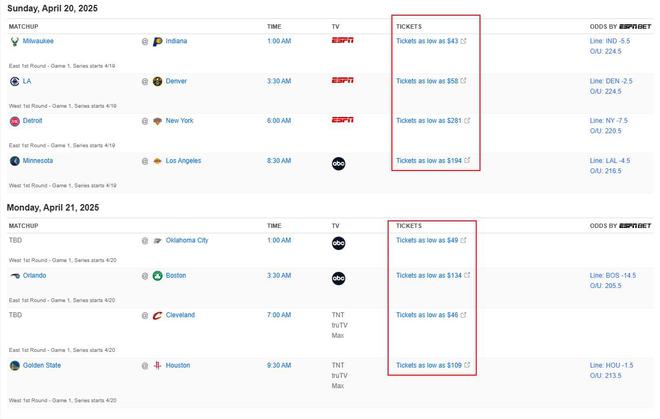
Task: Click the Houston Rockets team logo
Action: (157, 366)
